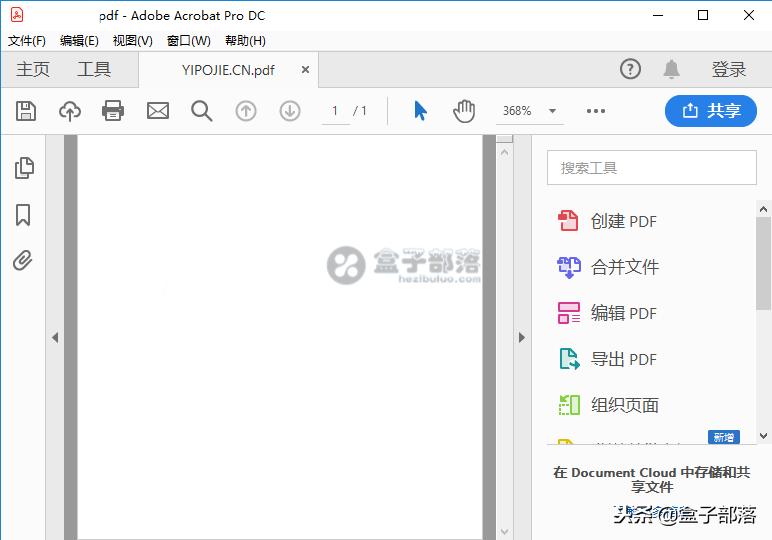
Task: Click the 组织页面 icon
Action: (x=569, y=405)
